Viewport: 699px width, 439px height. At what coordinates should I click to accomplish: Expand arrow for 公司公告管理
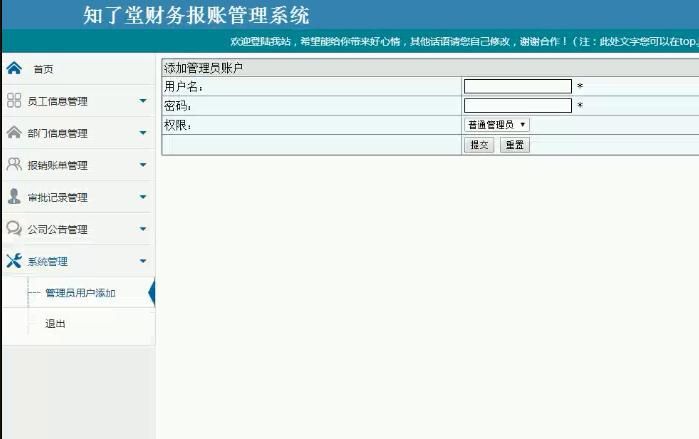coord(143,229)
